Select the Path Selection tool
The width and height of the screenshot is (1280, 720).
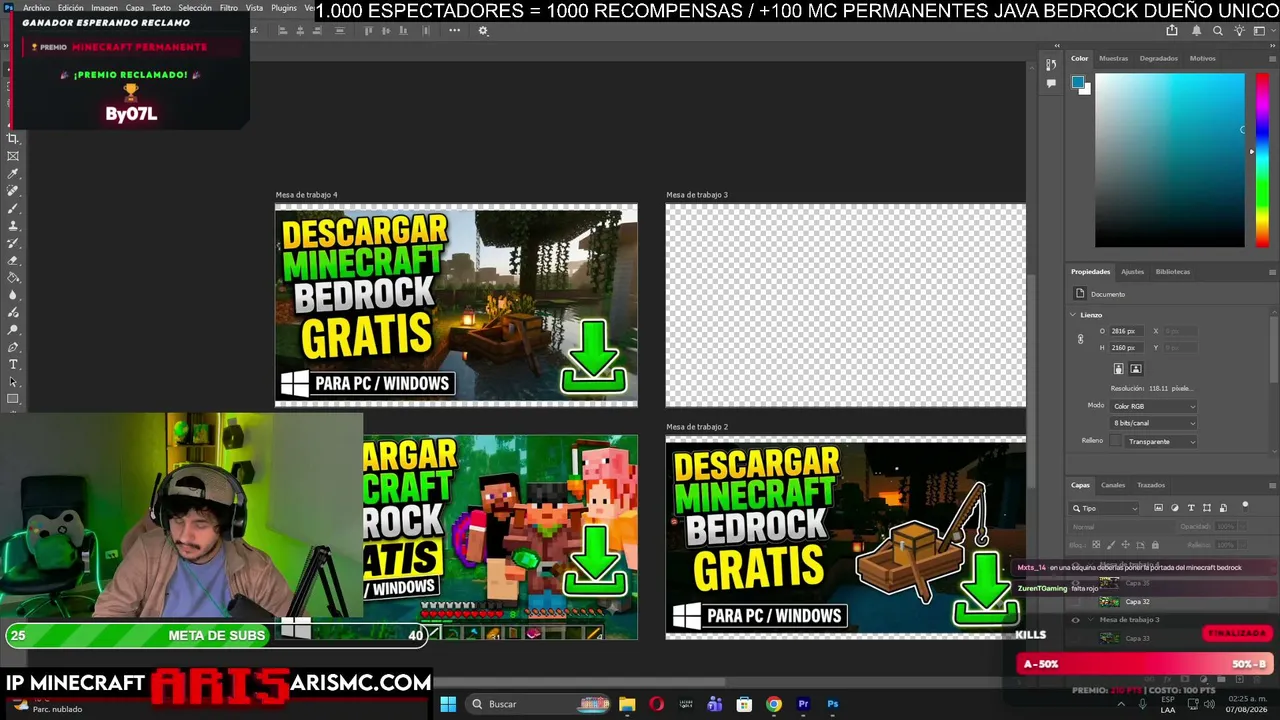[13, 382]
